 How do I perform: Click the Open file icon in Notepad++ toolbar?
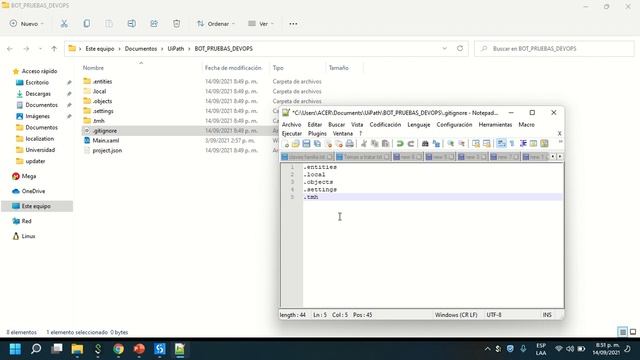[x=296, y=144]
